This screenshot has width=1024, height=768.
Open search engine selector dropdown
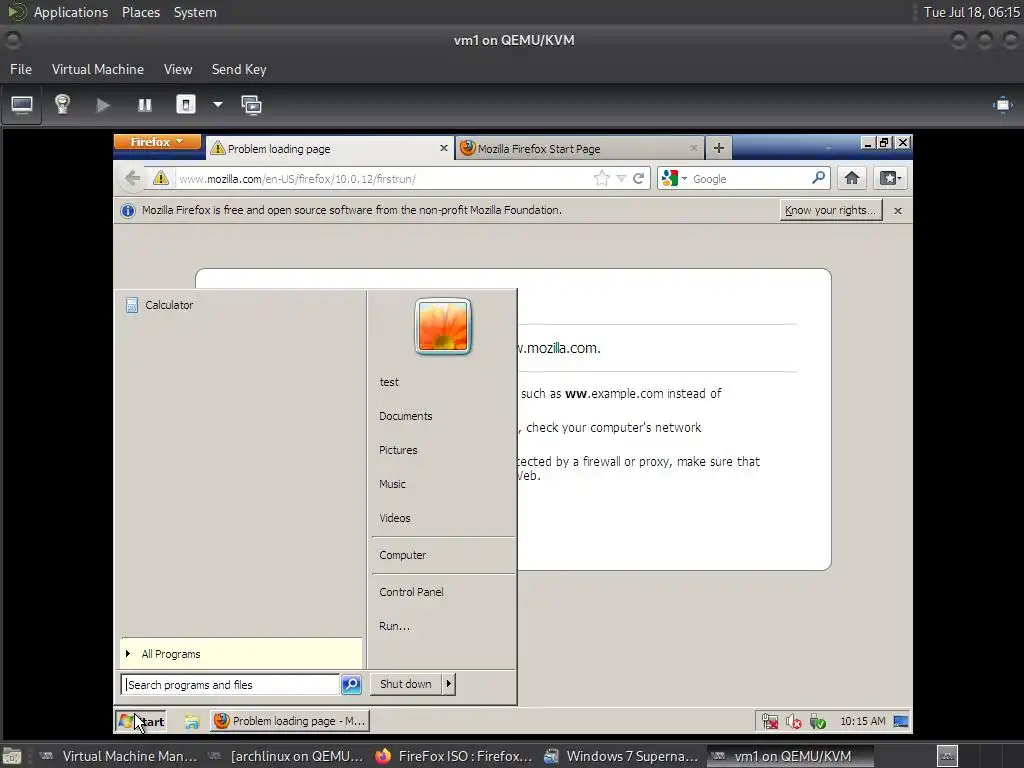675,178
